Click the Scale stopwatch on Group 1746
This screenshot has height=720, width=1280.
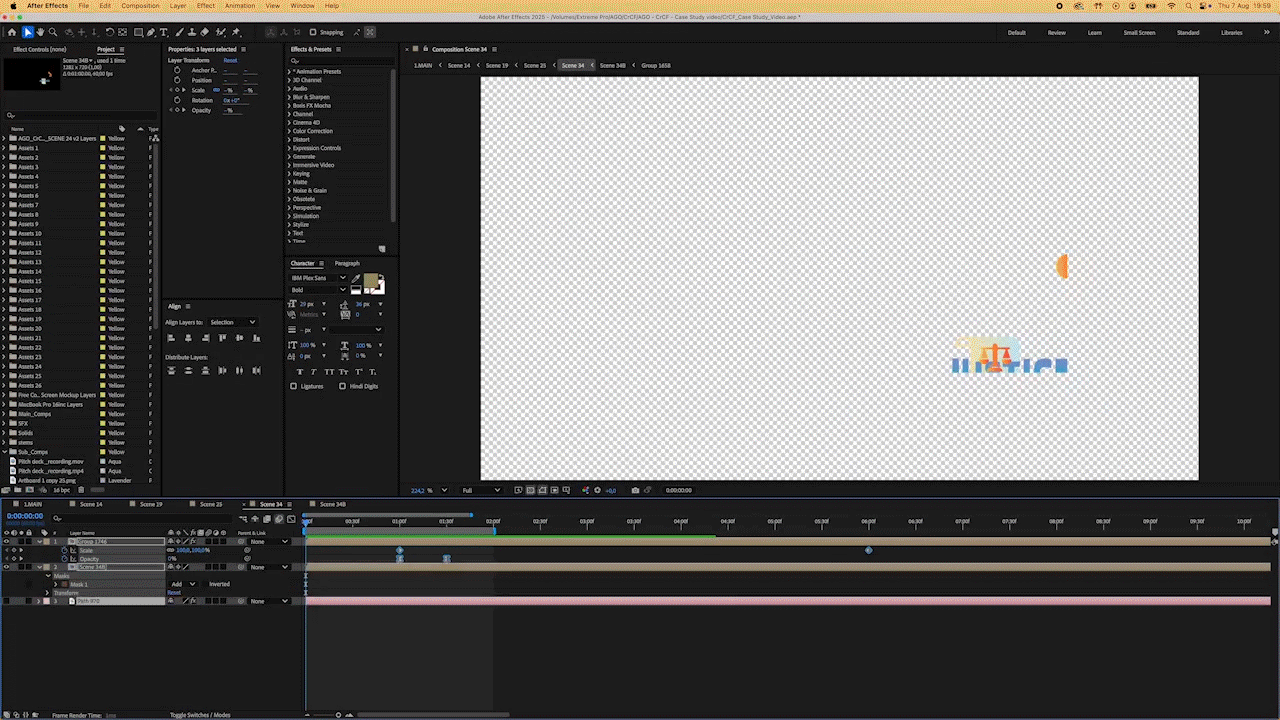(x=64, y=550)
